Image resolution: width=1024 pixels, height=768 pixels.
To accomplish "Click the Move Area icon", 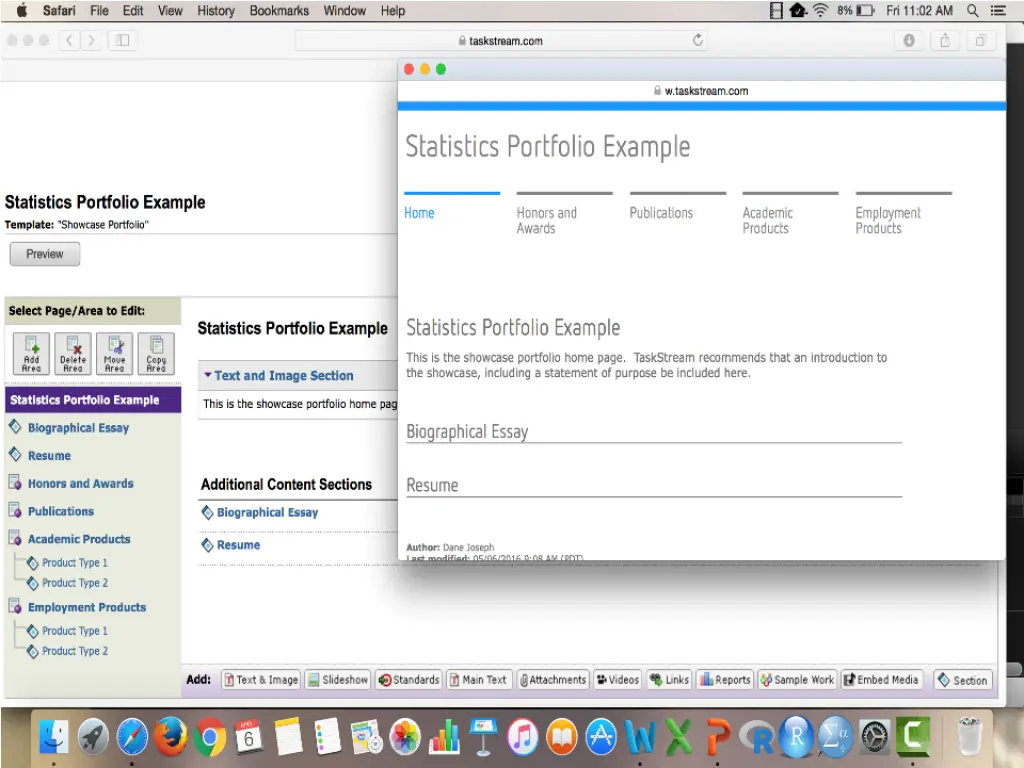I will pyautogui.click(x=114, y=353).
